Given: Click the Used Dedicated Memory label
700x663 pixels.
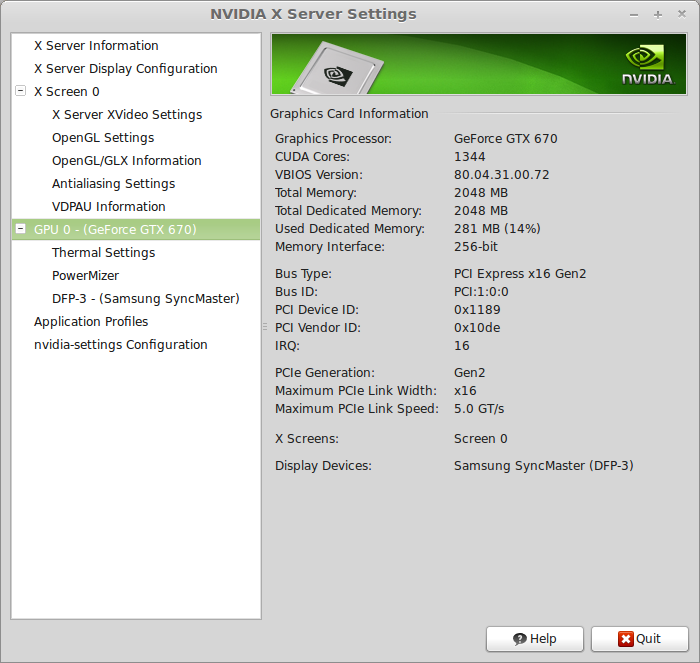Looking at the screenshot, I should (350, 229).
